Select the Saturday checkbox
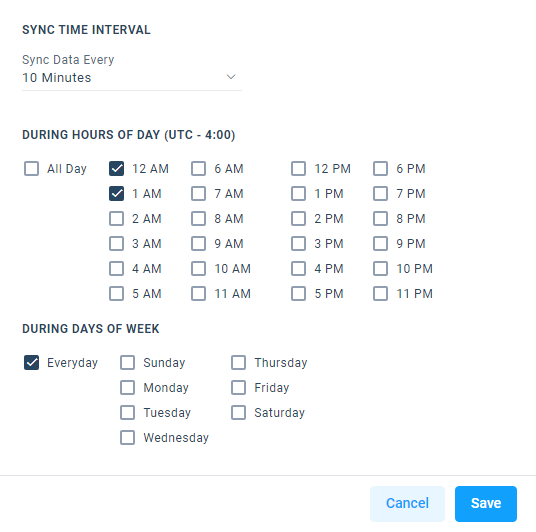536x532 pixels. point(238,412)
